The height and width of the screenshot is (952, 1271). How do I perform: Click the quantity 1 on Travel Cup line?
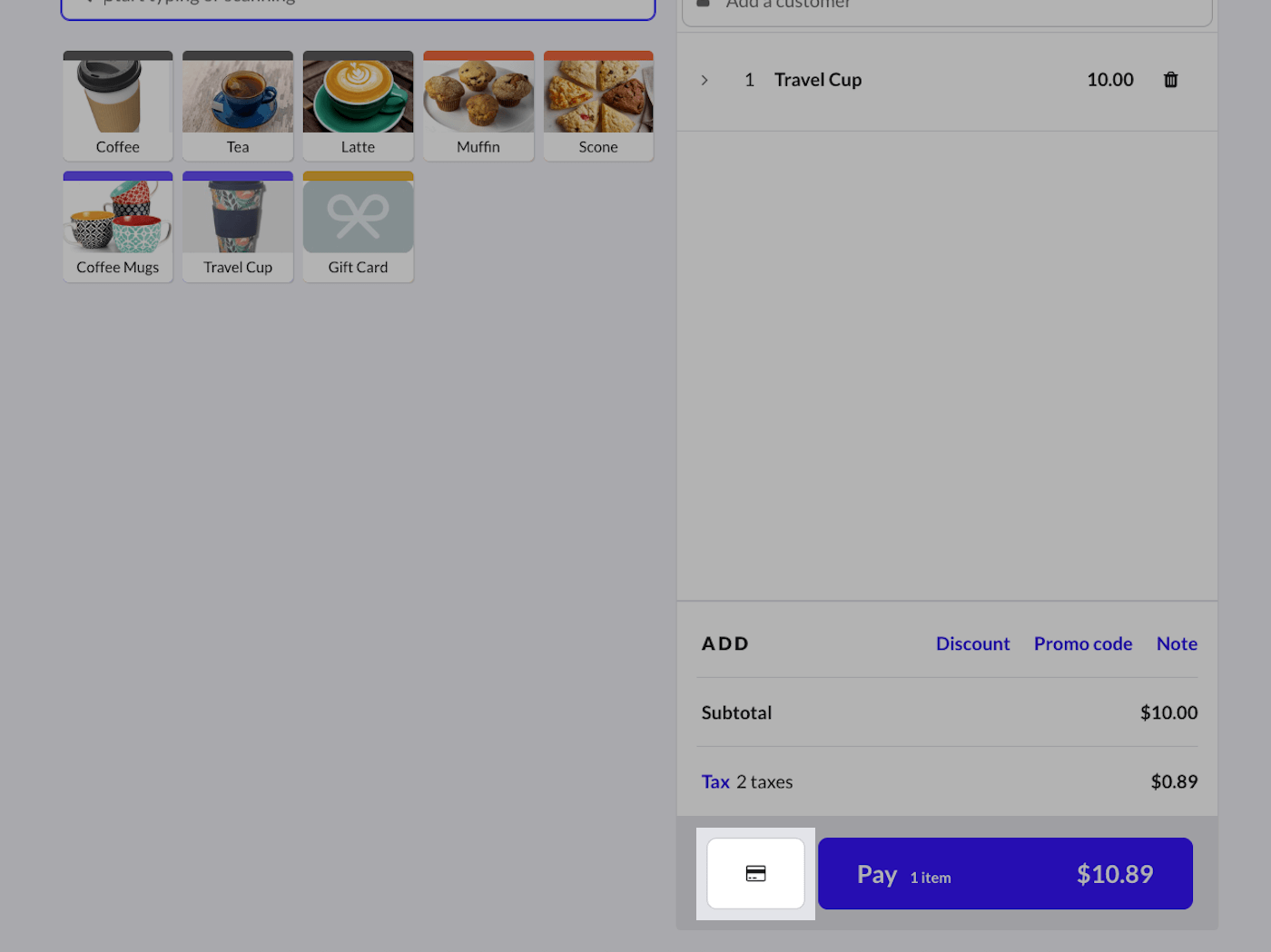(x=749, y=80)
